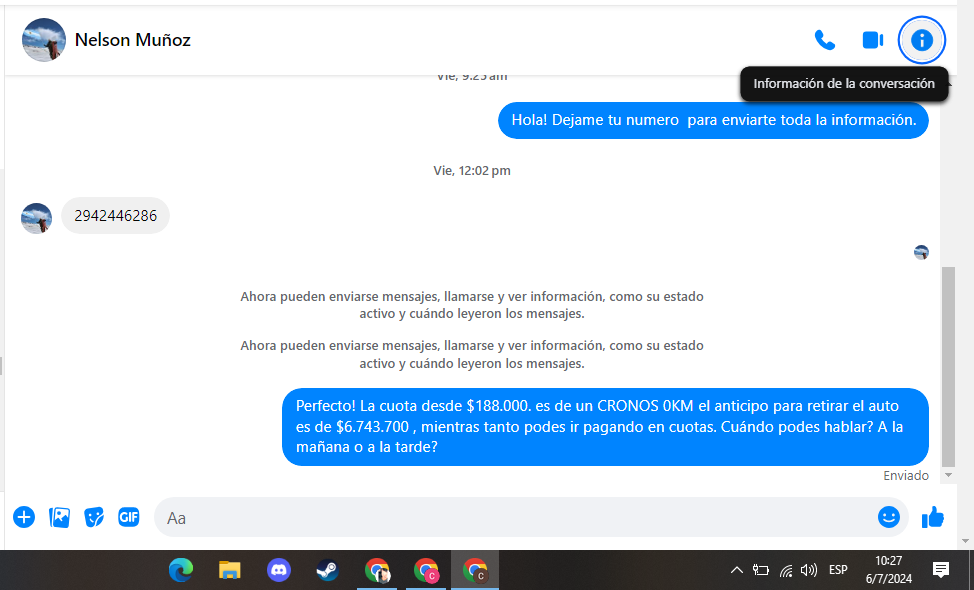Switch to the first Chrome taskbar window

(x=377, y=570)
